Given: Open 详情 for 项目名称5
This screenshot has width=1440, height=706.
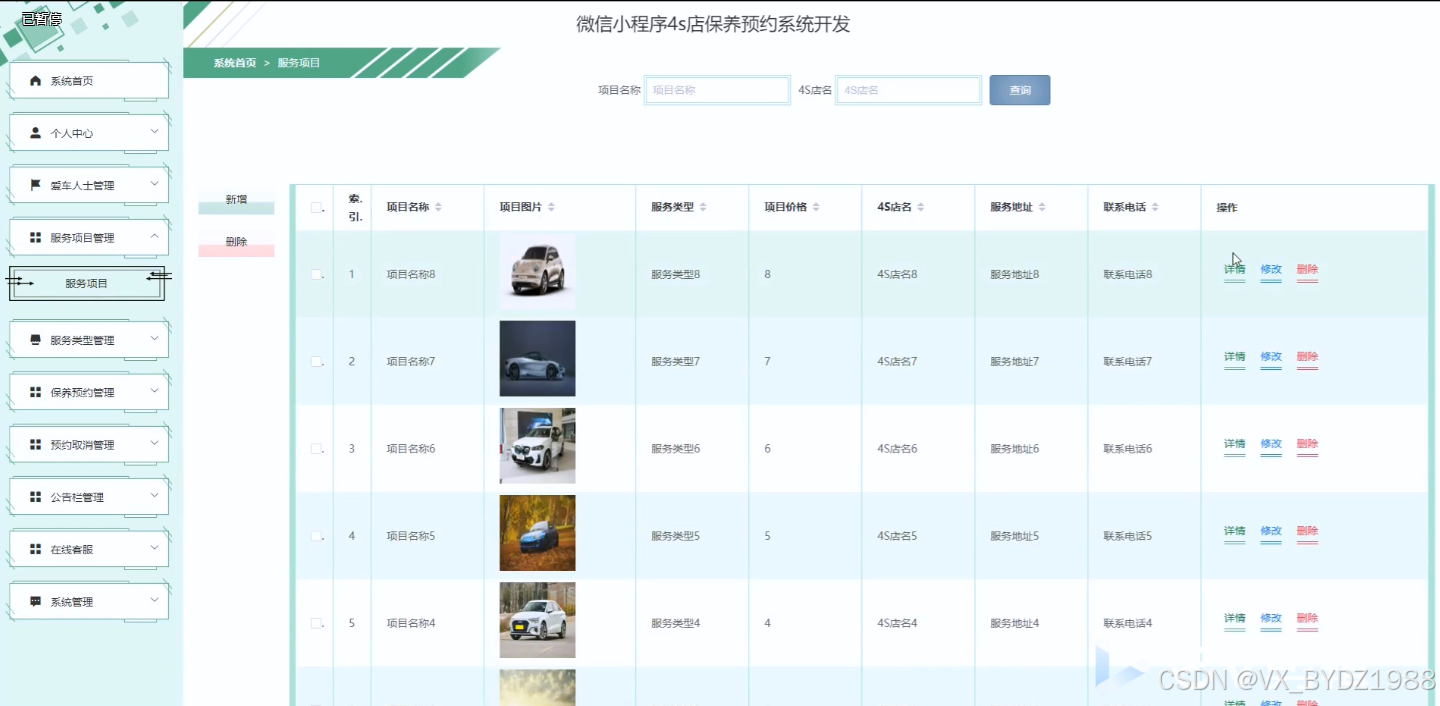Looking at the screenshot, I should 1235,532.
